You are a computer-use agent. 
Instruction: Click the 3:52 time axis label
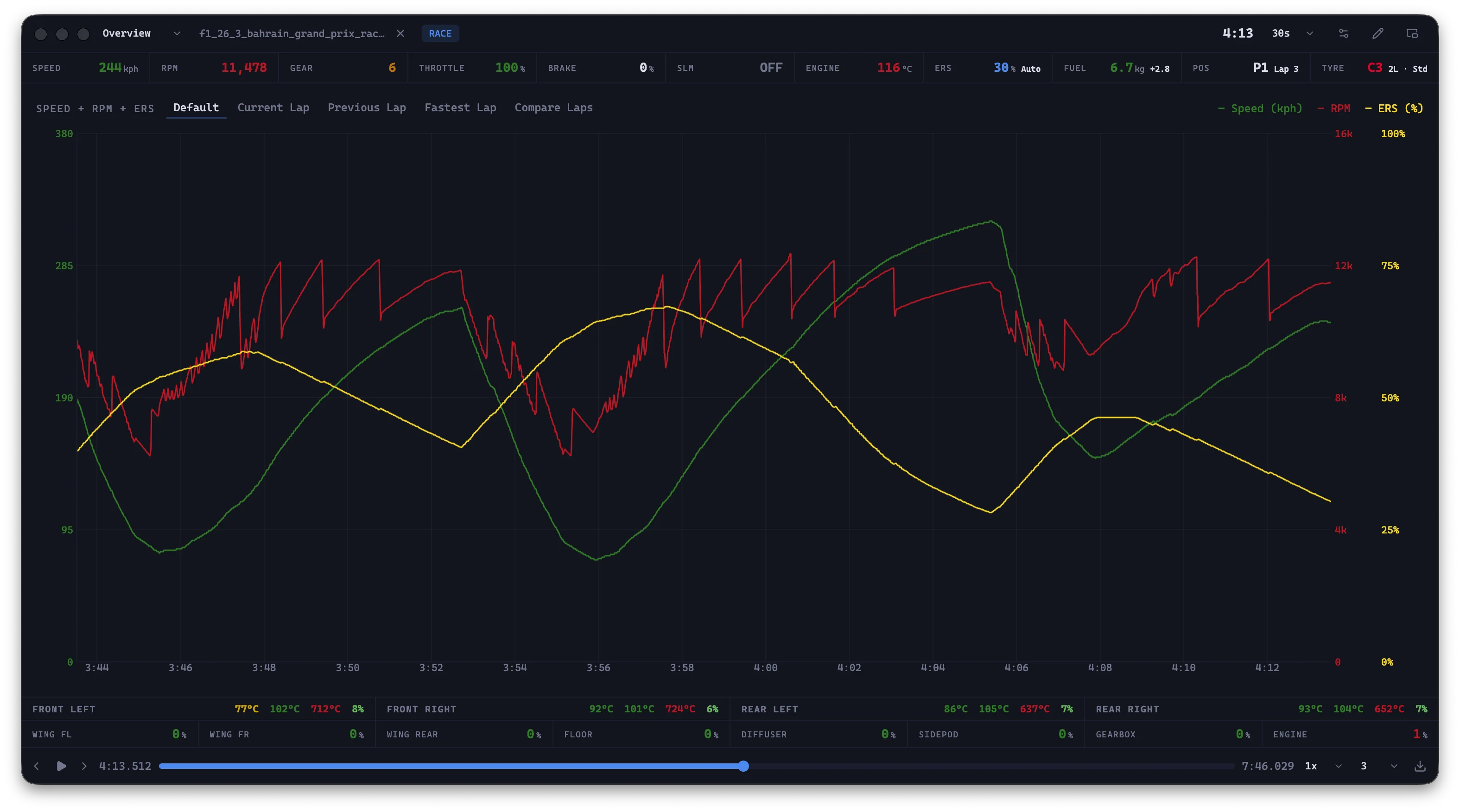(x=431, y=667)
